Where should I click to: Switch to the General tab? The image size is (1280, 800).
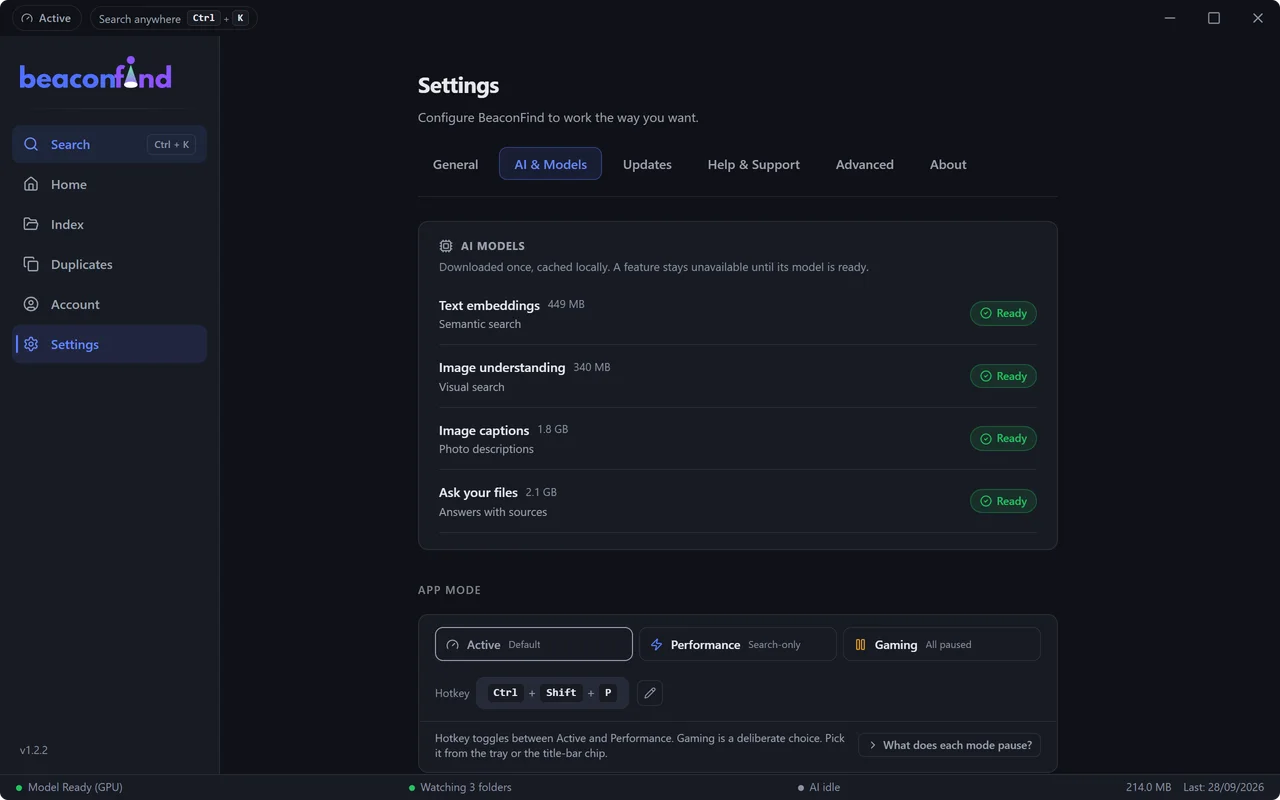[455, 164]
